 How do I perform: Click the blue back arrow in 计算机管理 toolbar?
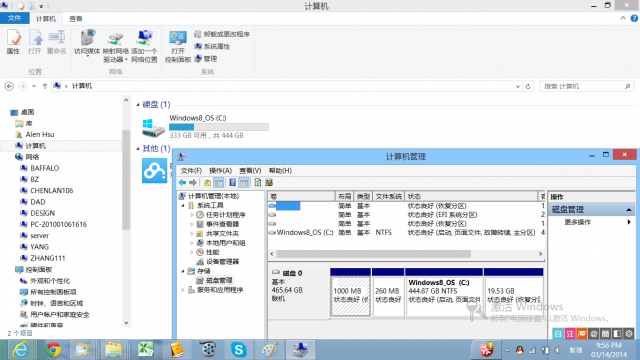[182, 182]
